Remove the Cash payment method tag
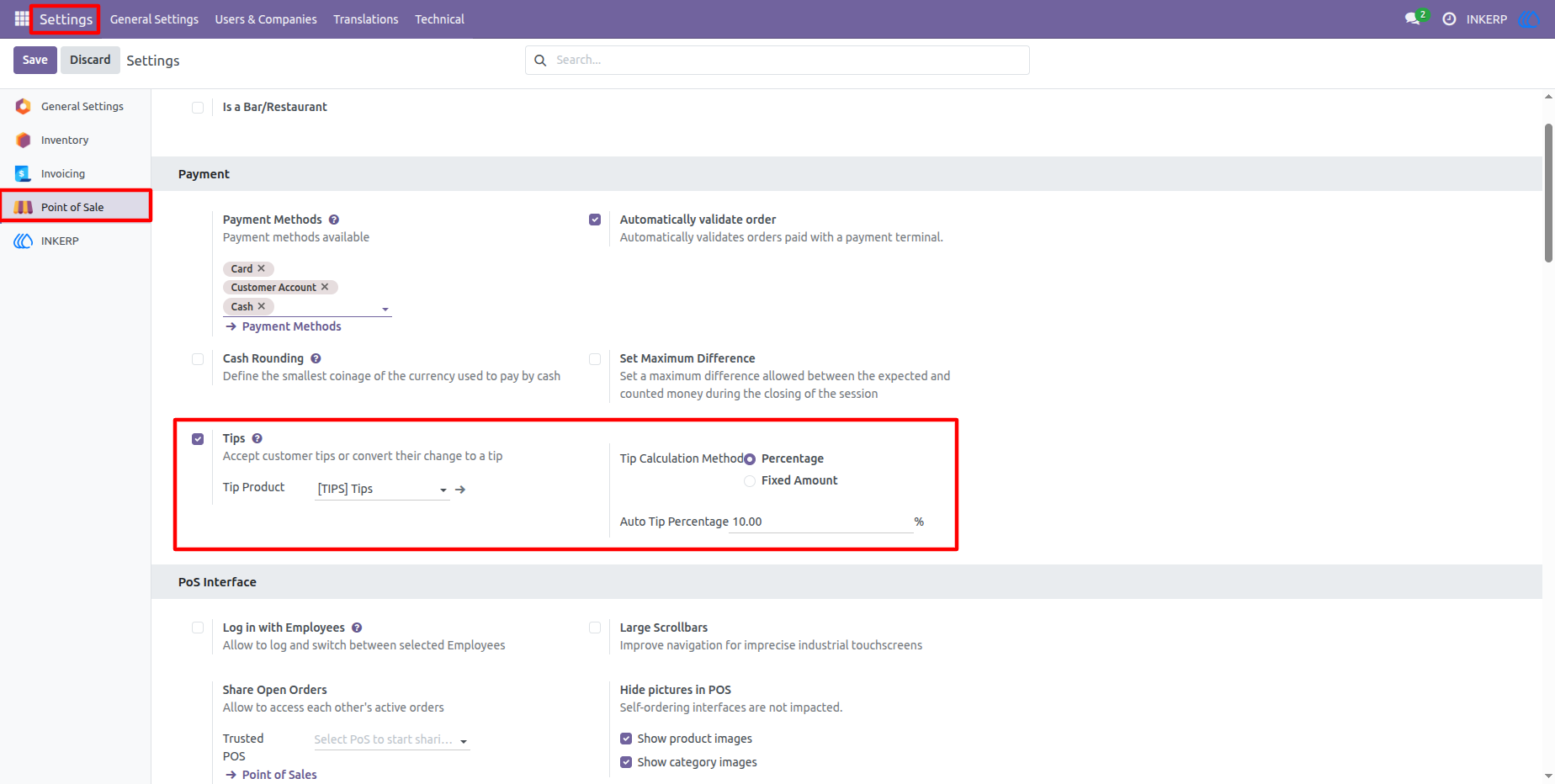Viewport: 1555px width, 784px height. [x=262, y=306]
